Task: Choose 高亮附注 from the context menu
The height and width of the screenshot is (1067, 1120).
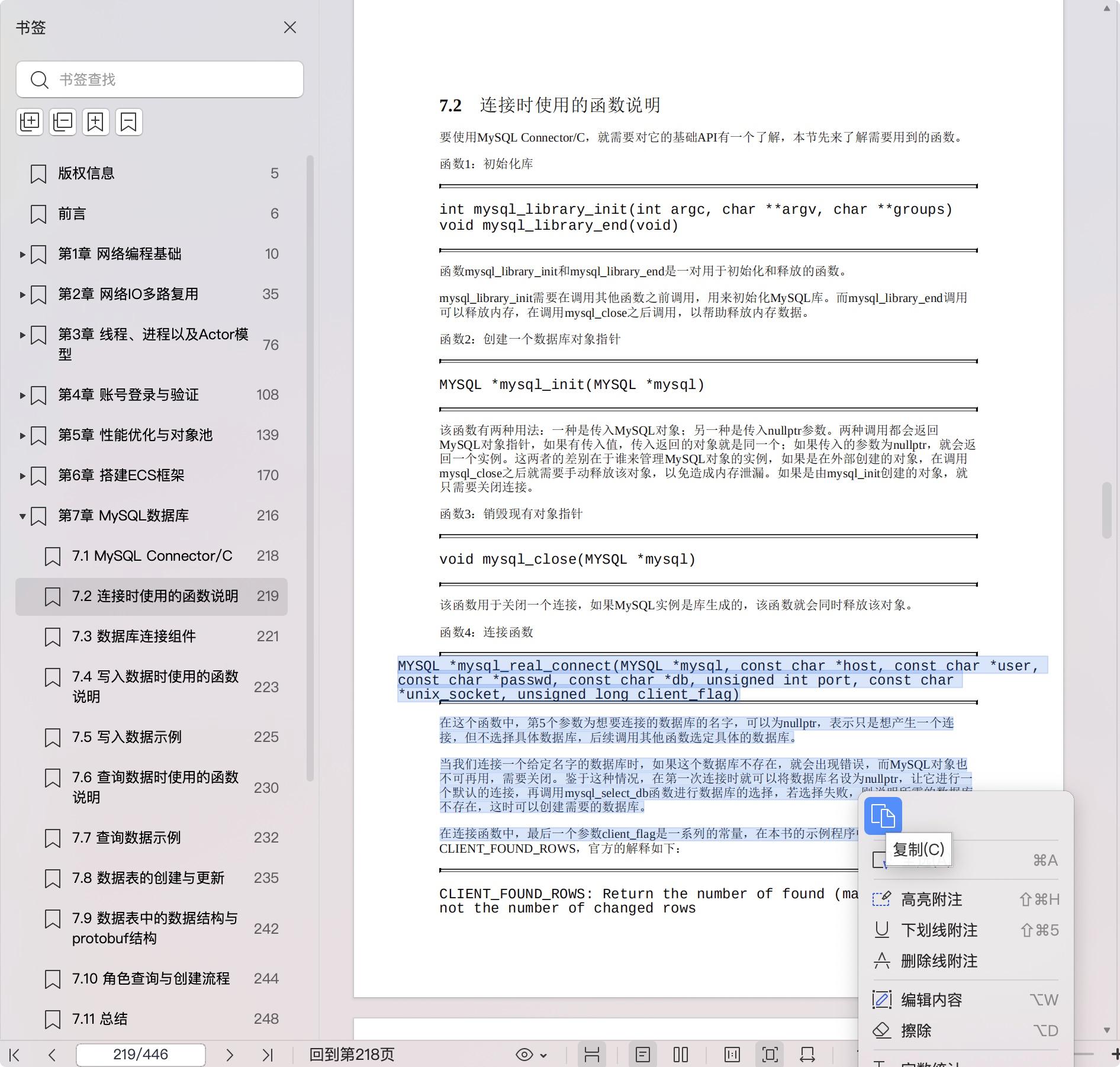Action: (x=931, y=899)
